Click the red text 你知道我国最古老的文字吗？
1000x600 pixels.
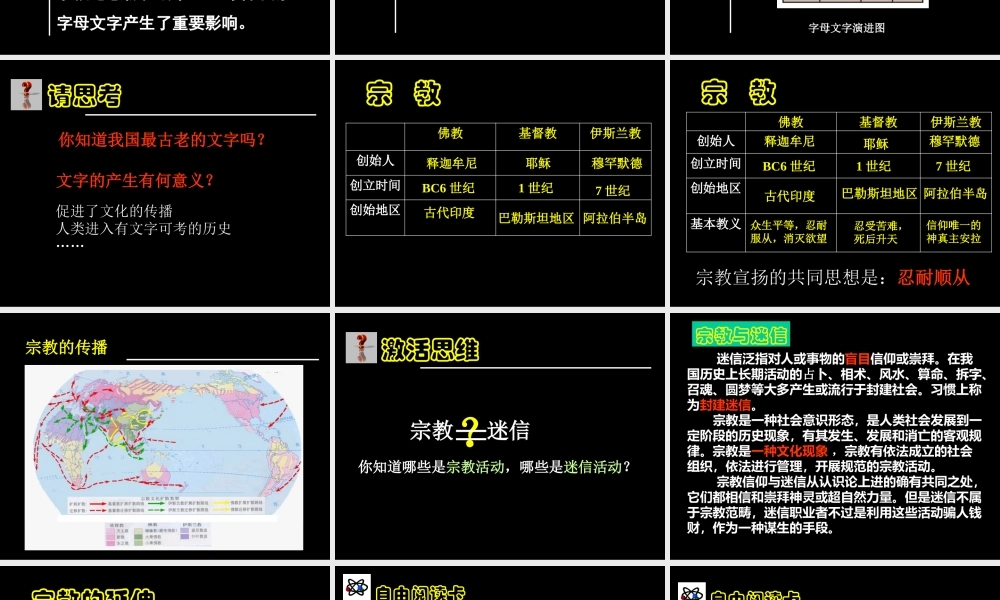point(162,140)
